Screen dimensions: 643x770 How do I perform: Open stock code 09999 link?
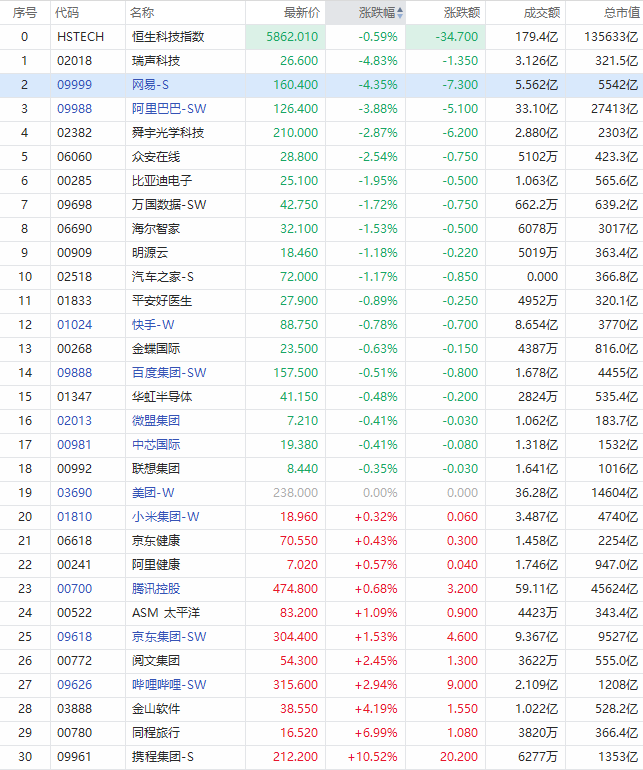(x=74, y=85)
